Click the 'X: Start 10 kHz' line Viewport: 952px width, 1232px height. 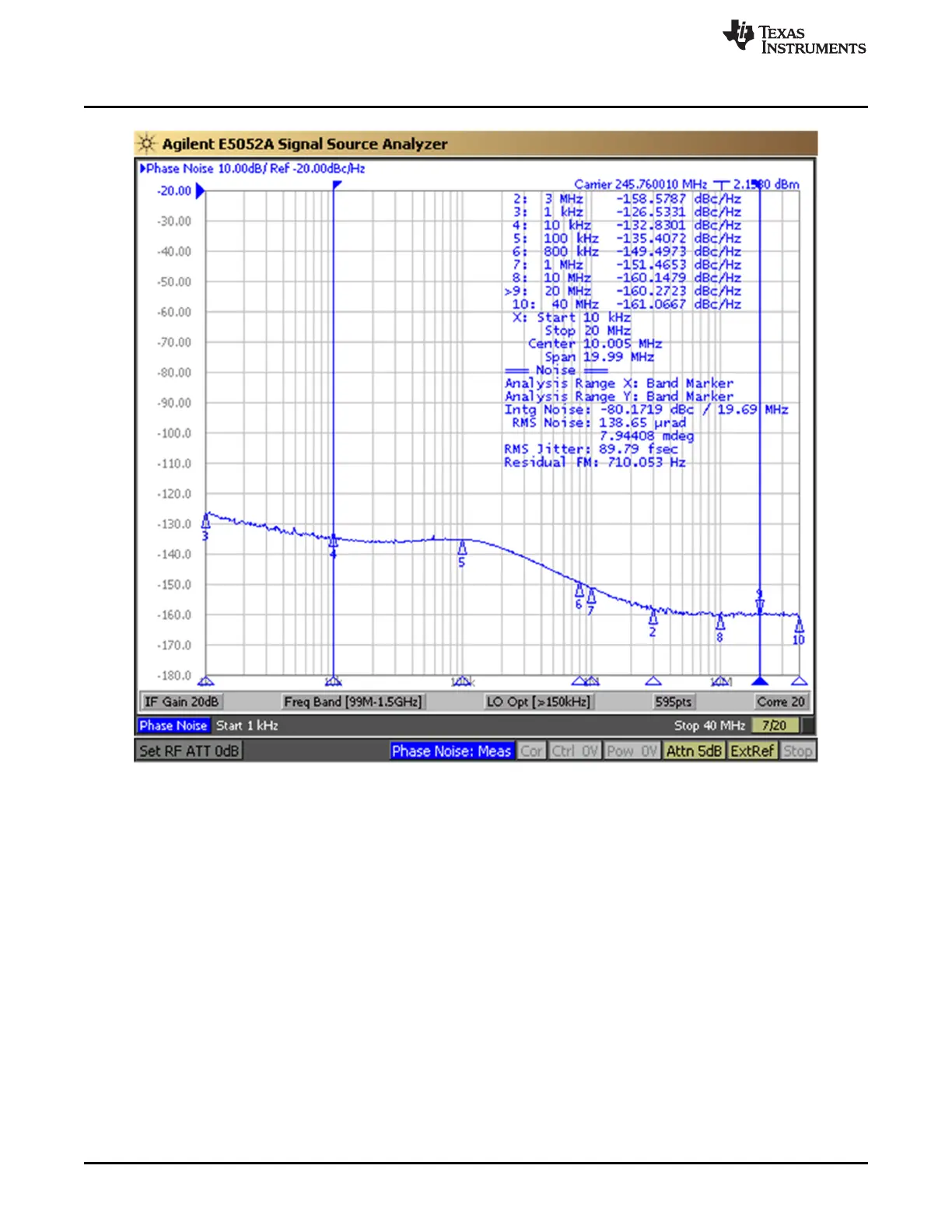[572, 317]
